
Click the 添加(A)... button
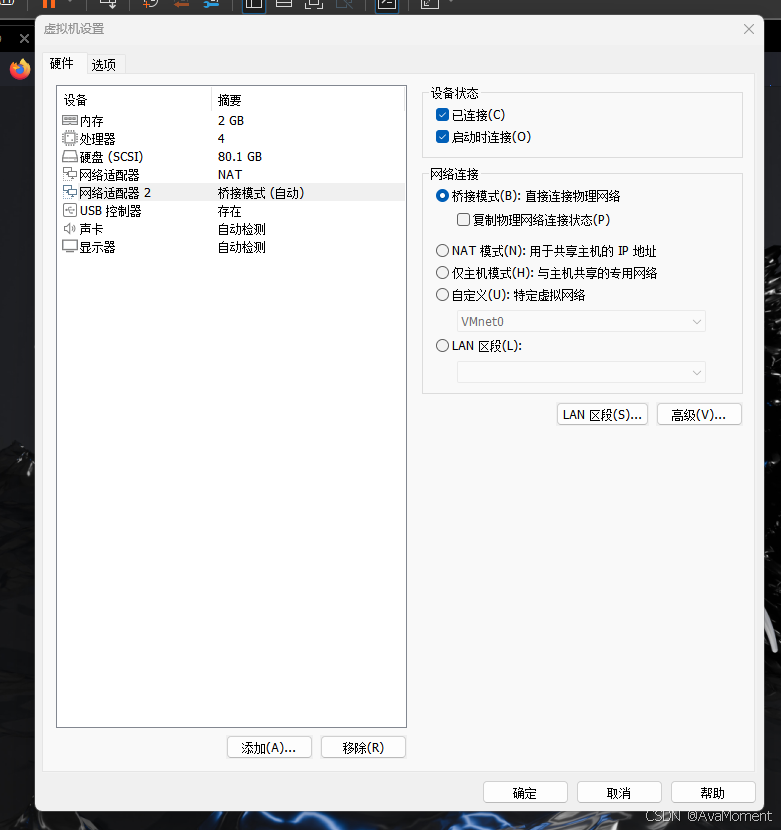[x=269, y=747]
